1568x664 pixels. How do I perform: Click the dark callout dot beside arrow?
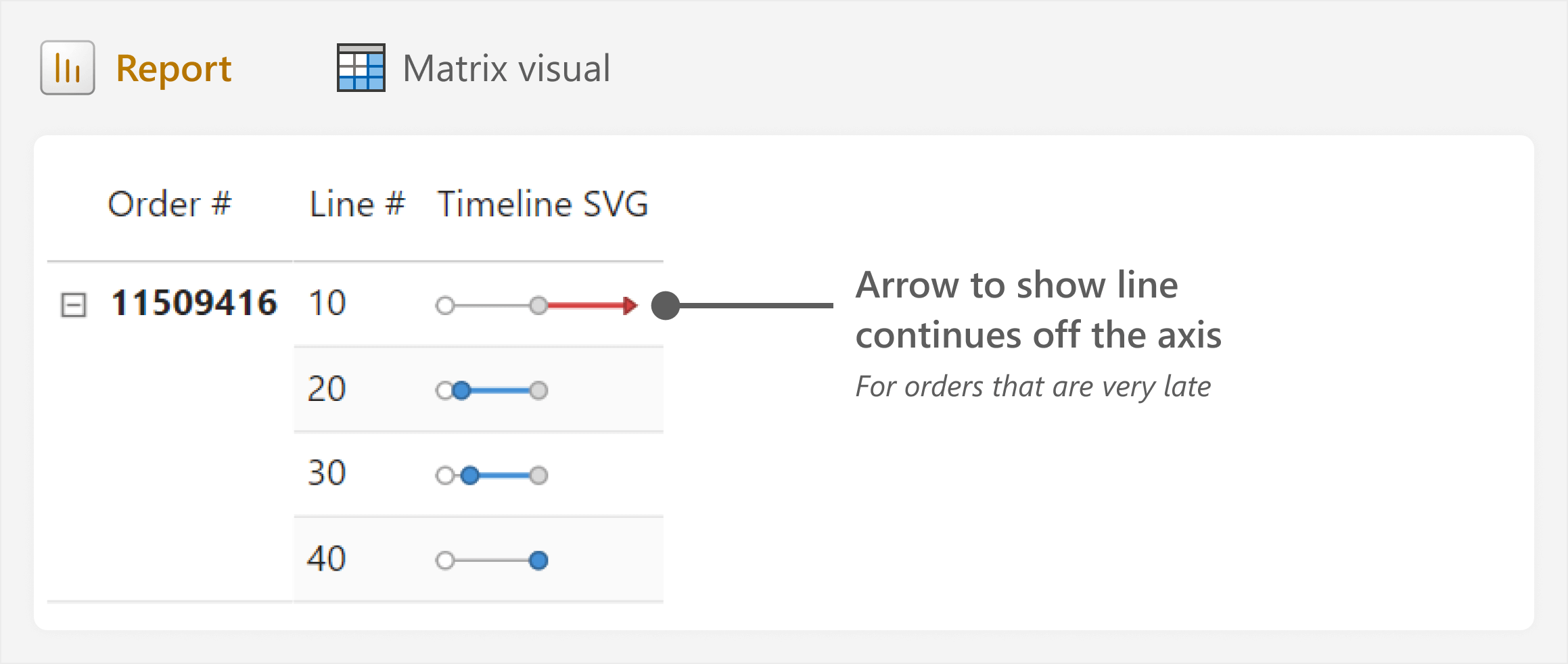(665, 306)
